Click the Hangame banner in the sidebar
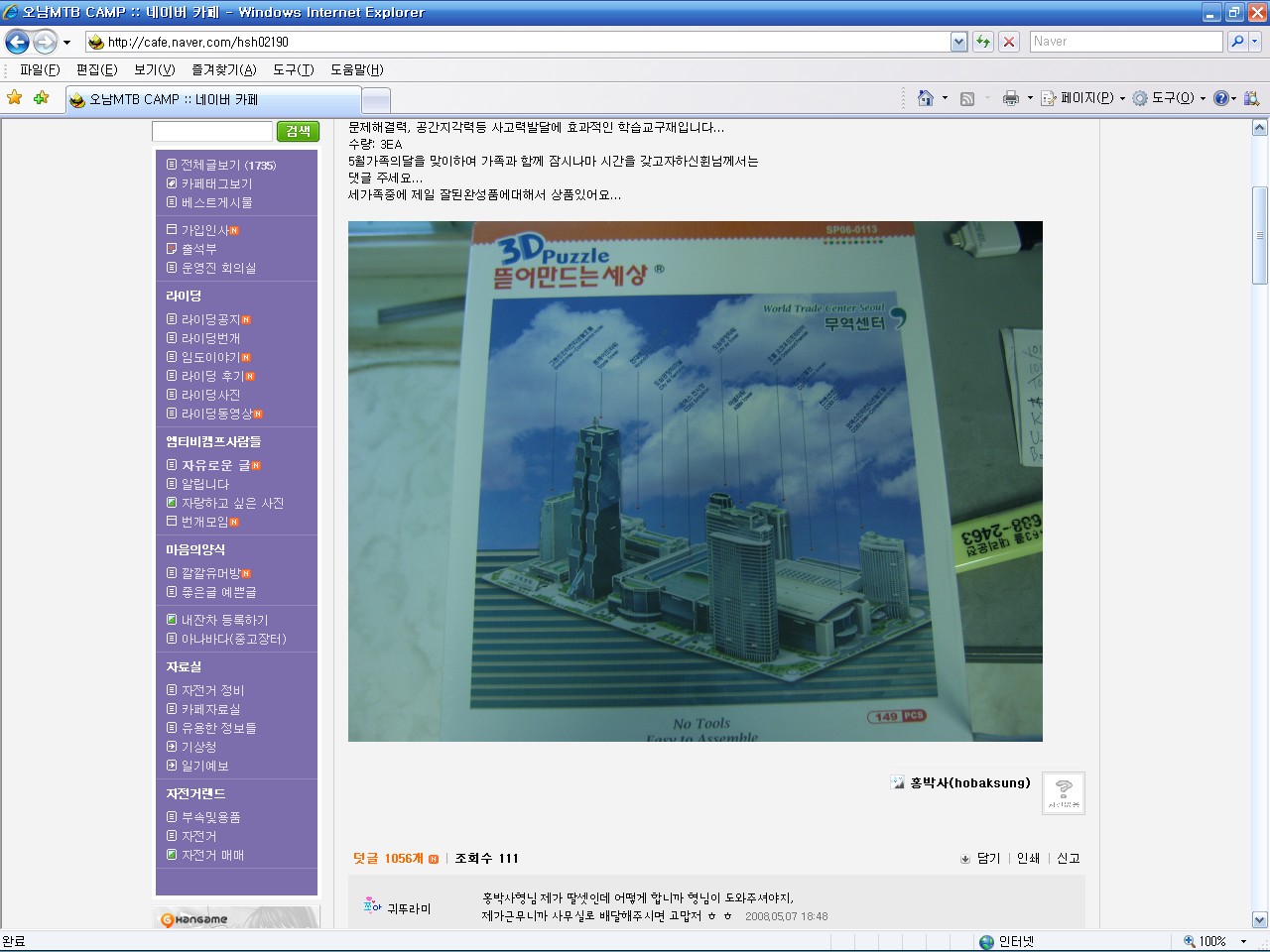1270x952 pixels. point(237,917)
